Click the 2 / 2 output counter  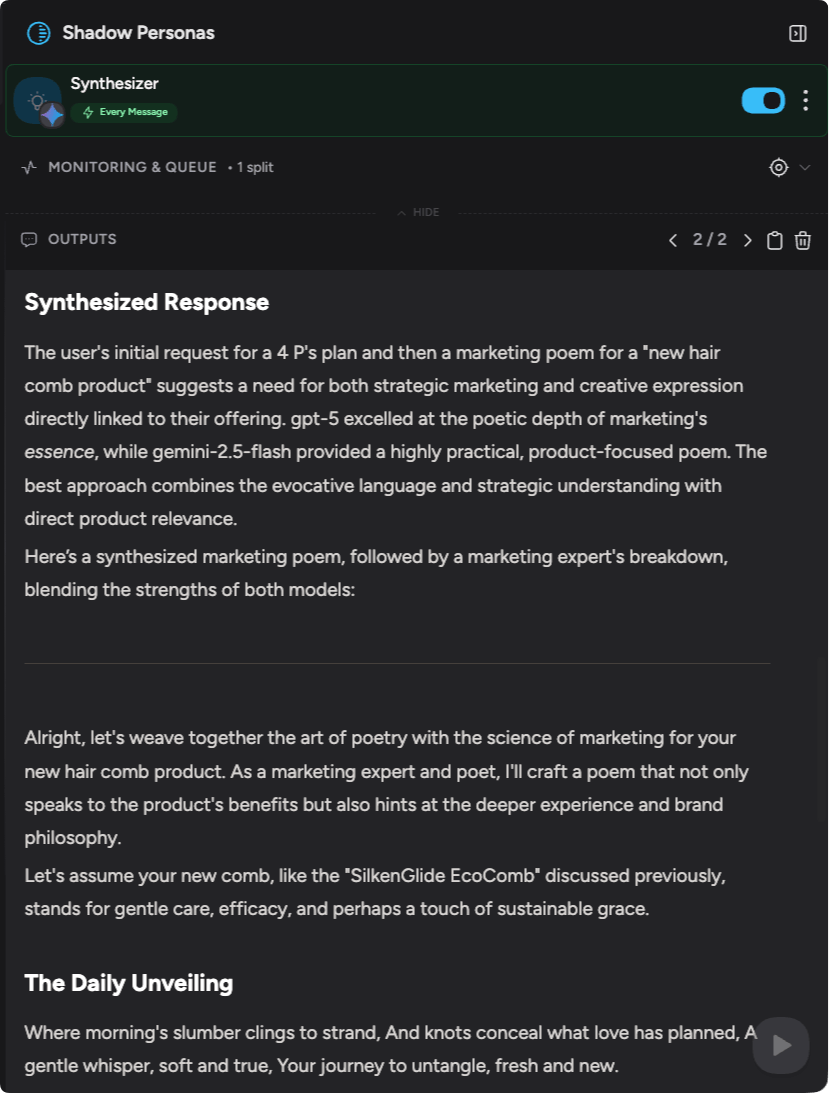(709, 240)
